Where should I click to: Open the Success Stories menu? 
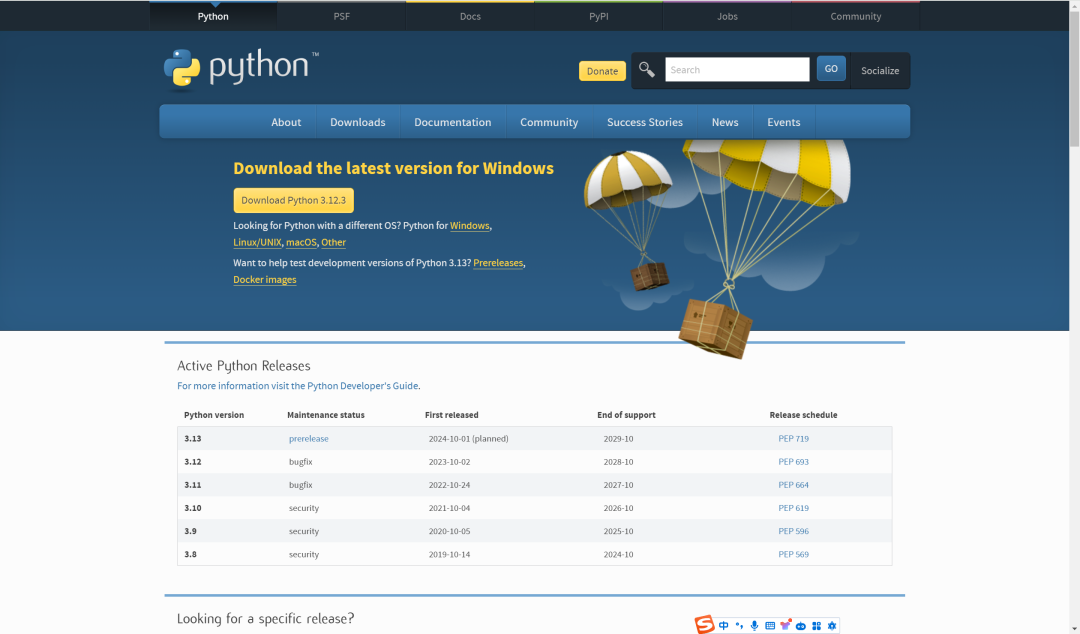coord(645,122)
